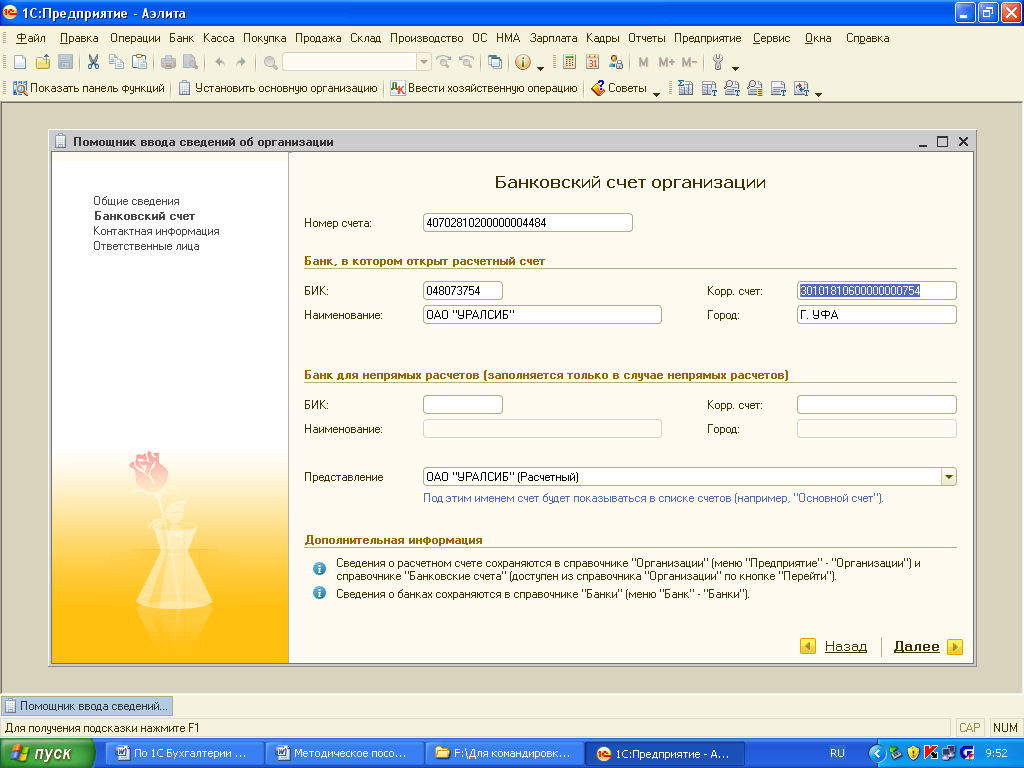This screenshot has height=768, width=1024.
Task: Click the yellow arrow next to Назад
Action: click(x=808, y=647)
